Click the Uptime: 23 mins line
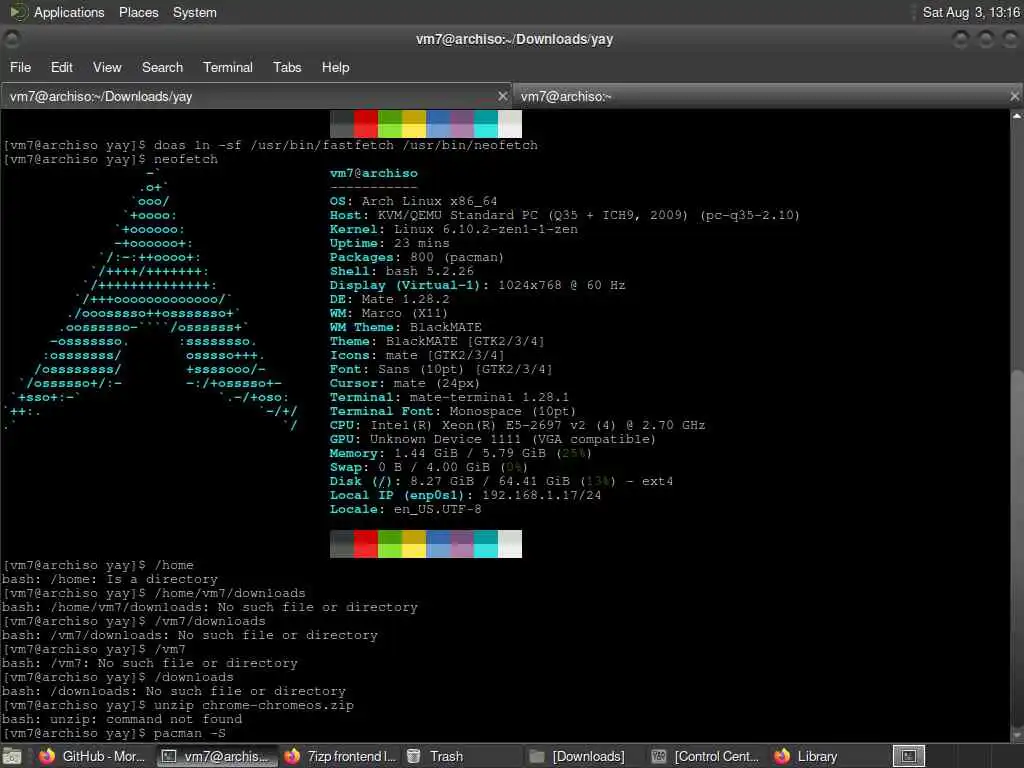The image size is (1024, 768). pos(390,243)
